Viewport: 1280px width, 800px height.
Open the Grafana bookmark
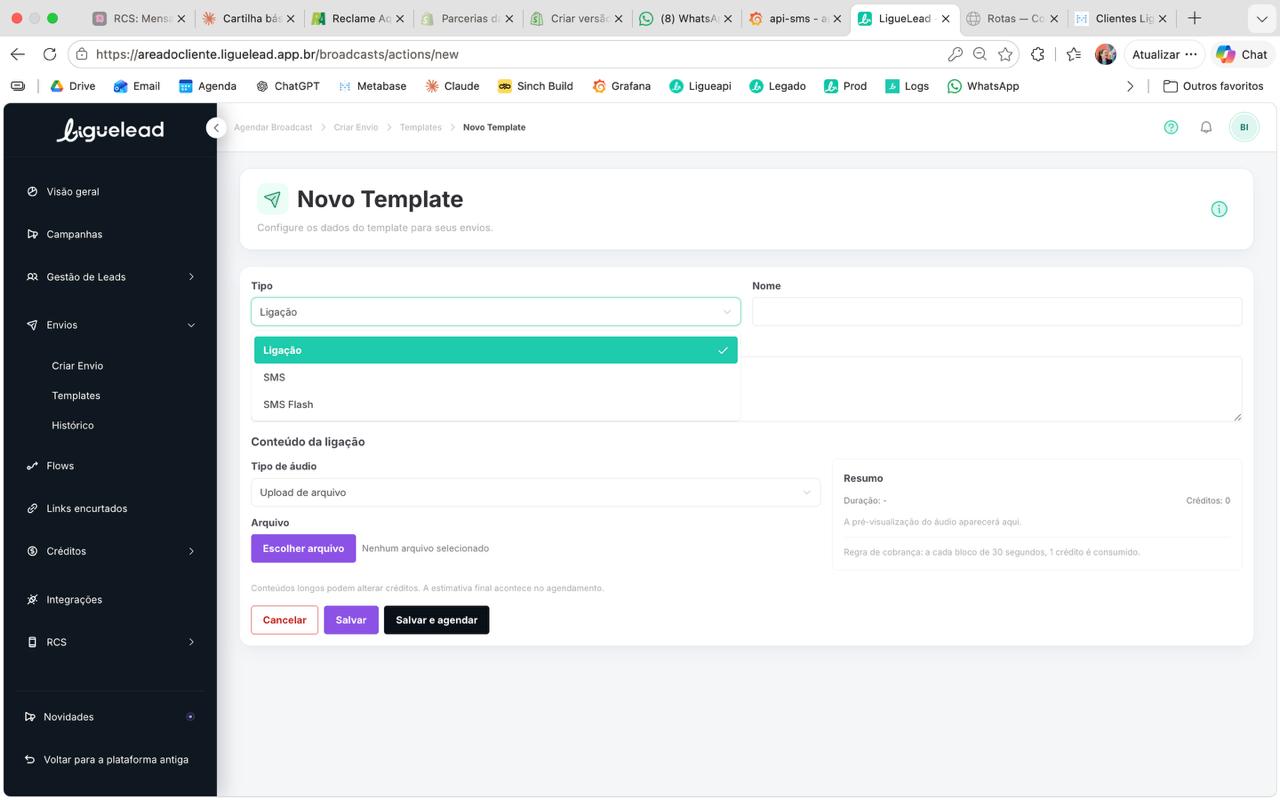coord(621,86)
